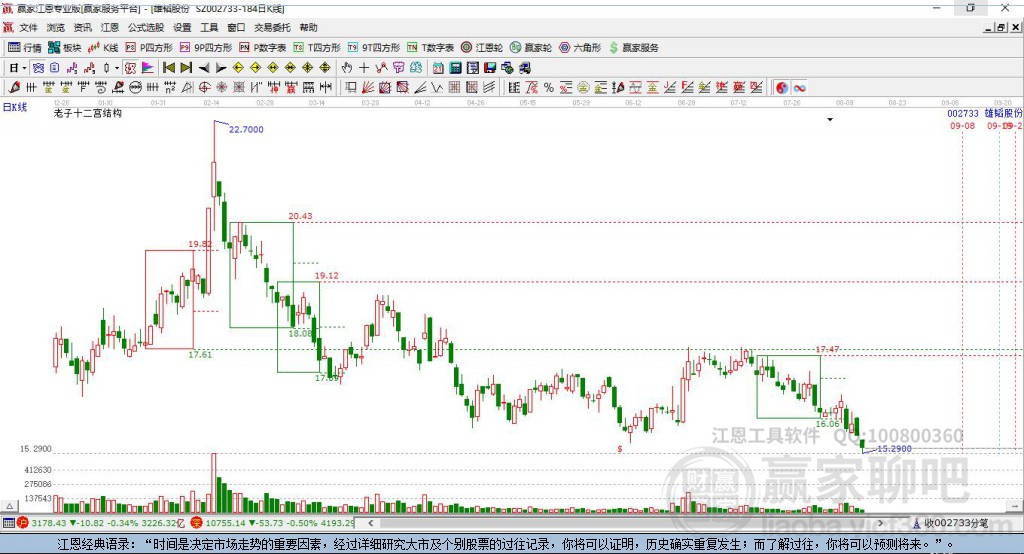This screenshot has width=1024, height=554.
Task: Click the red-blue yin-yang icon
Action: (x=782, y=88)
